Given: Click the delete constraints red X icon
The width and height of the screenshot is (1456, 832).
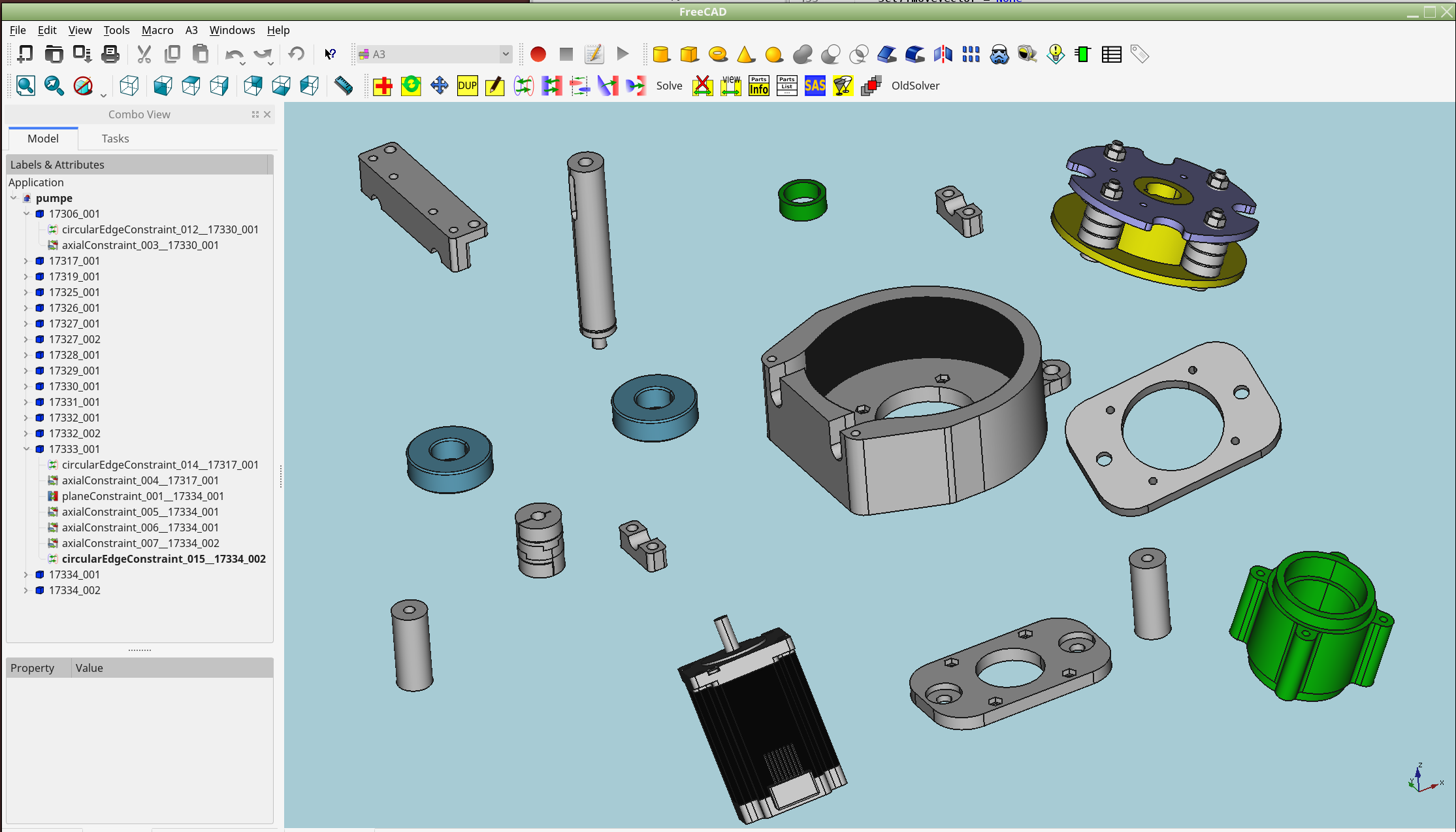Looking at the screenshot, I should pos(703,86).
